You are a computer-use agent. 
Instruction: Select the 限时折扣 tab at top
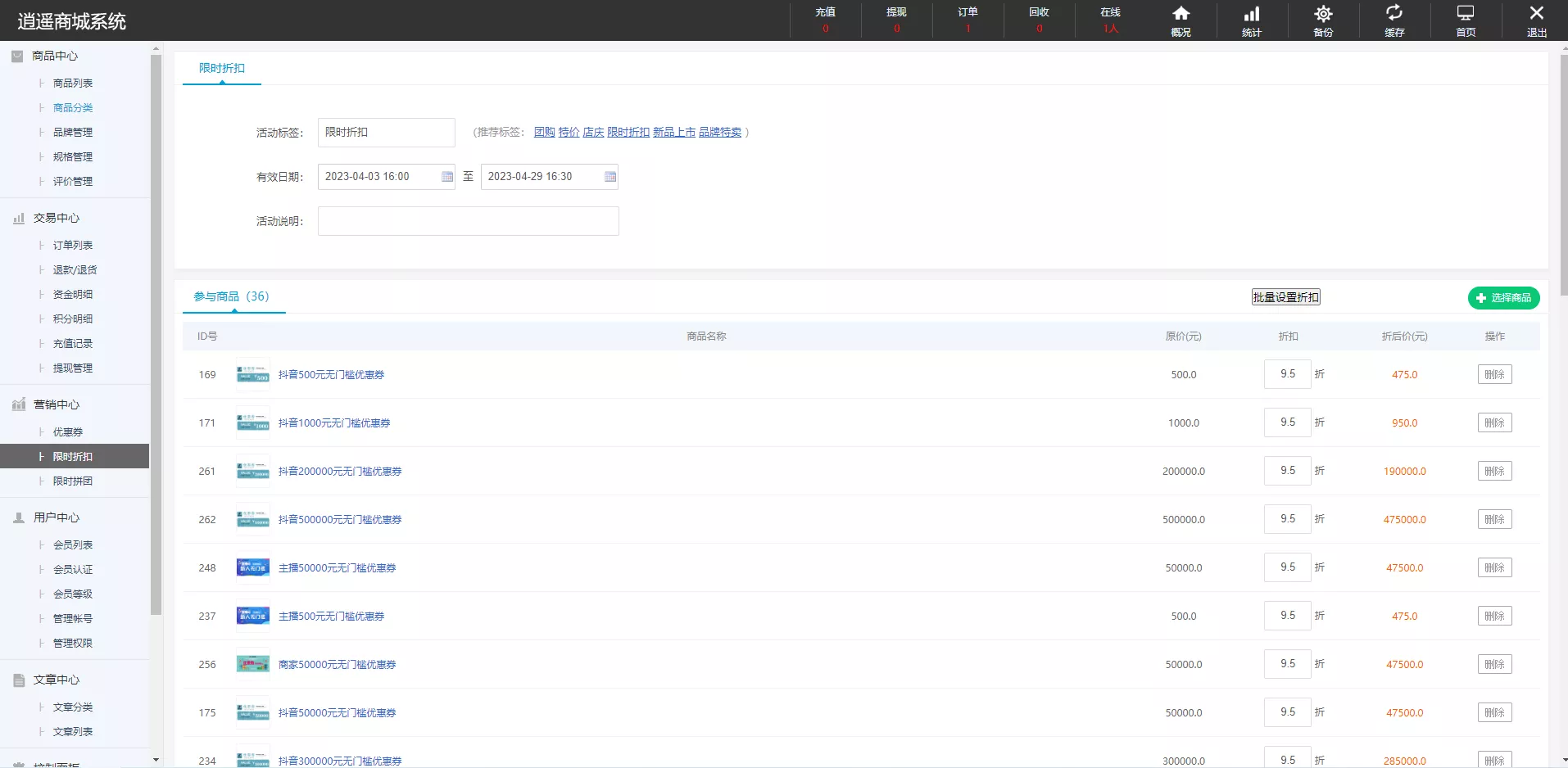222,69
